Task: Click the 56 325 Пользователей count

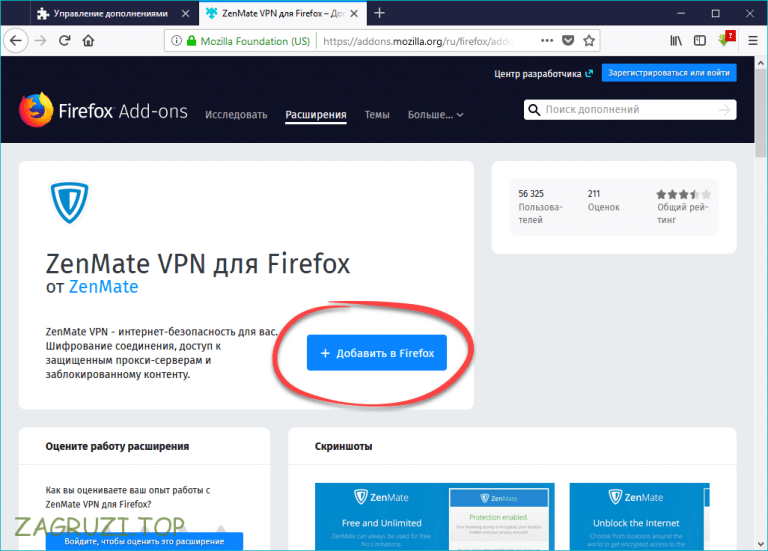Action: [540, 207]
